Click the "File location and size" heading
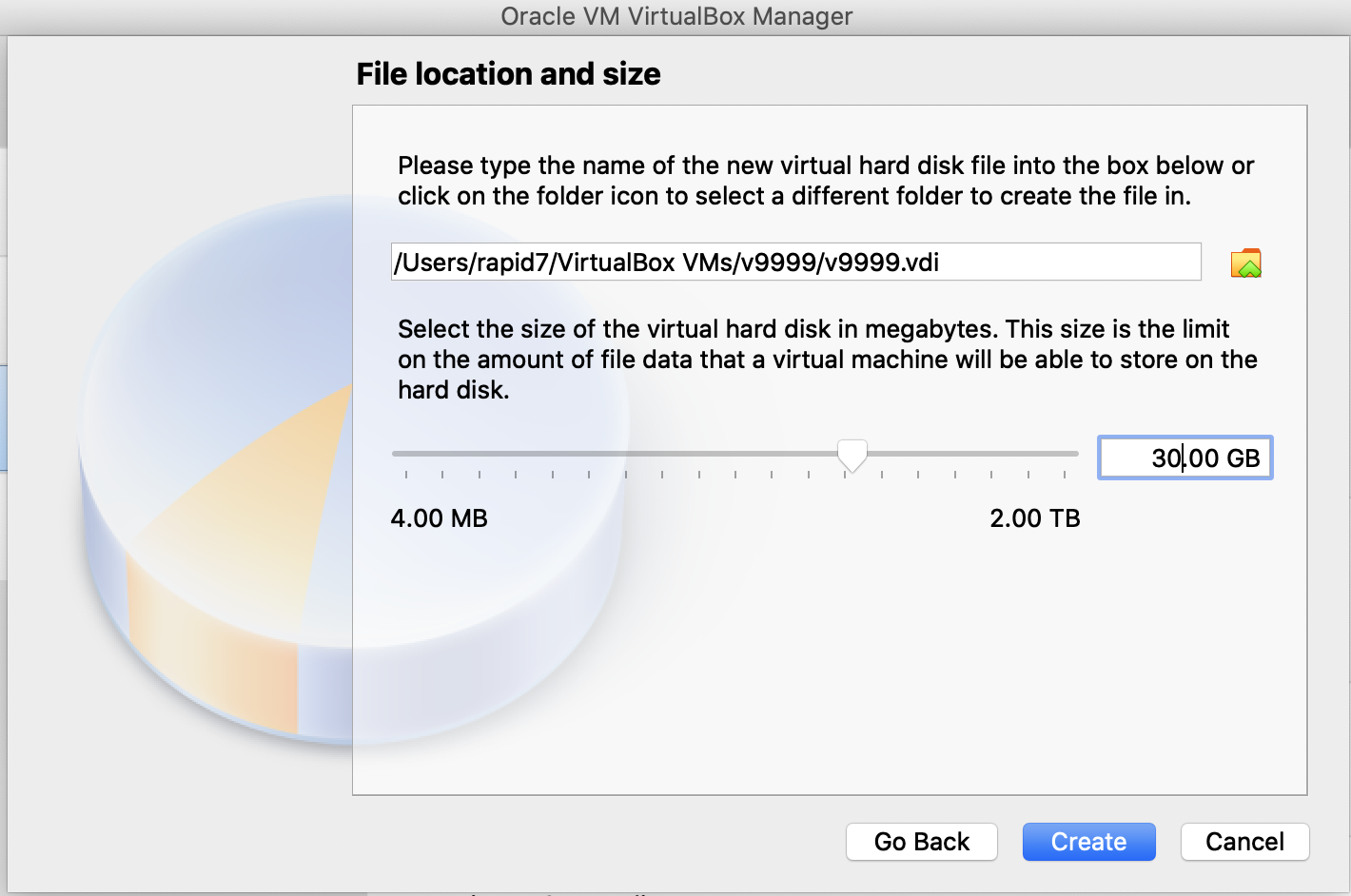The image size is (1351, 896). pyautogui.click(x=508, y=74)
